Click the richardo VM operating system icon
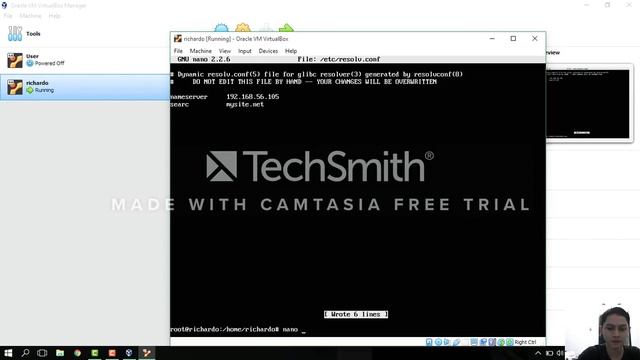Viewport: 640px width, 360px height. [x=15, y=87]
